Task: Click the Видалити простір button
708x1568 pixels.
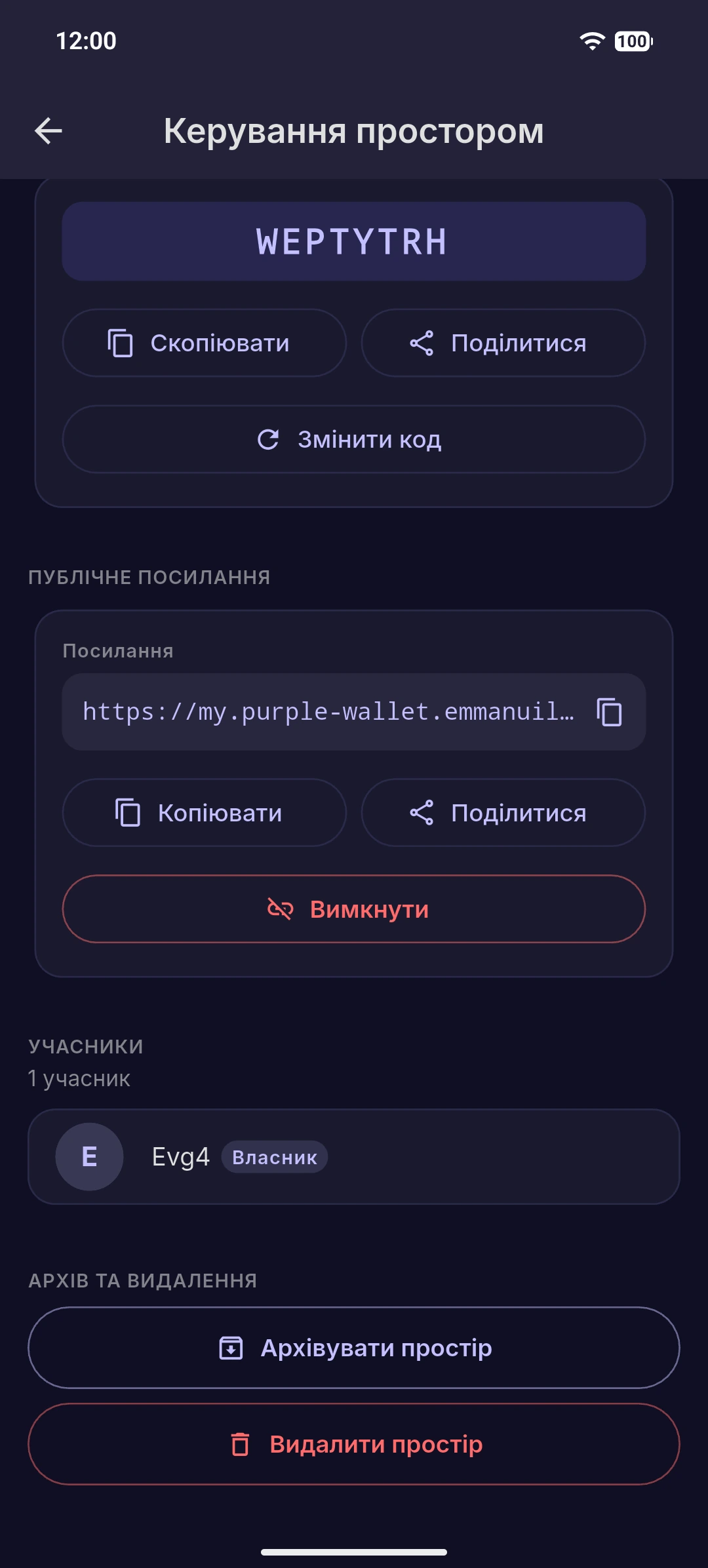Action: 354,1444
